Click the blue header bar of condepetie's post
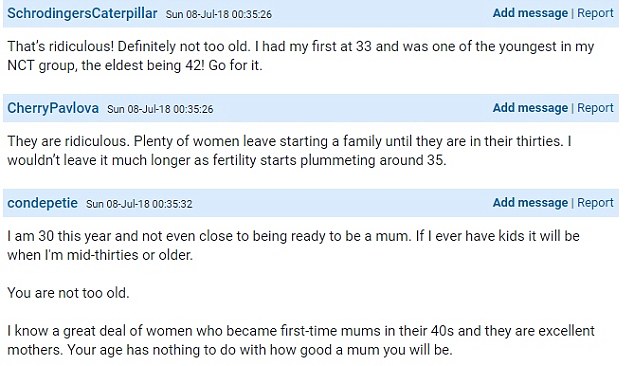This screenshot has width=634, height=366. 311,203
